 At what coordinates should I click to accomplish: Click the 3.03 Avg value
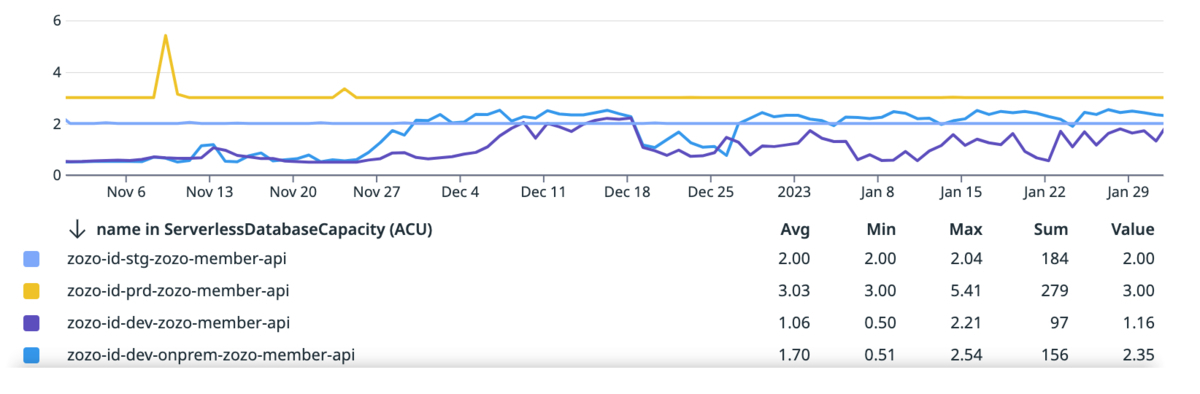tap(794, 291)
